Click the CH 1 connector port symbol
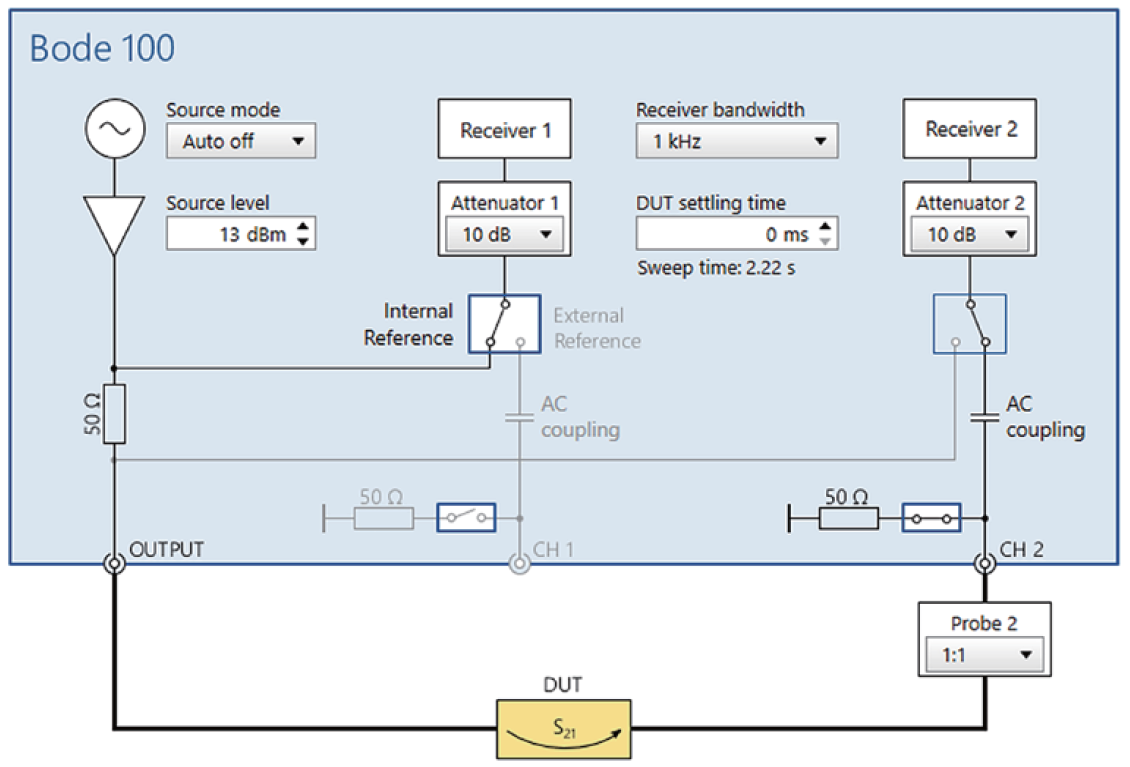This screenshot has height=767, width=1130. [520, 563]
